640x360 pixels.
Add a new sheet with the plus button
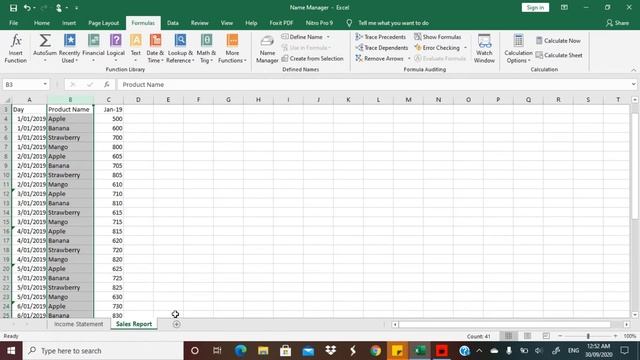(x=176, y=324)
